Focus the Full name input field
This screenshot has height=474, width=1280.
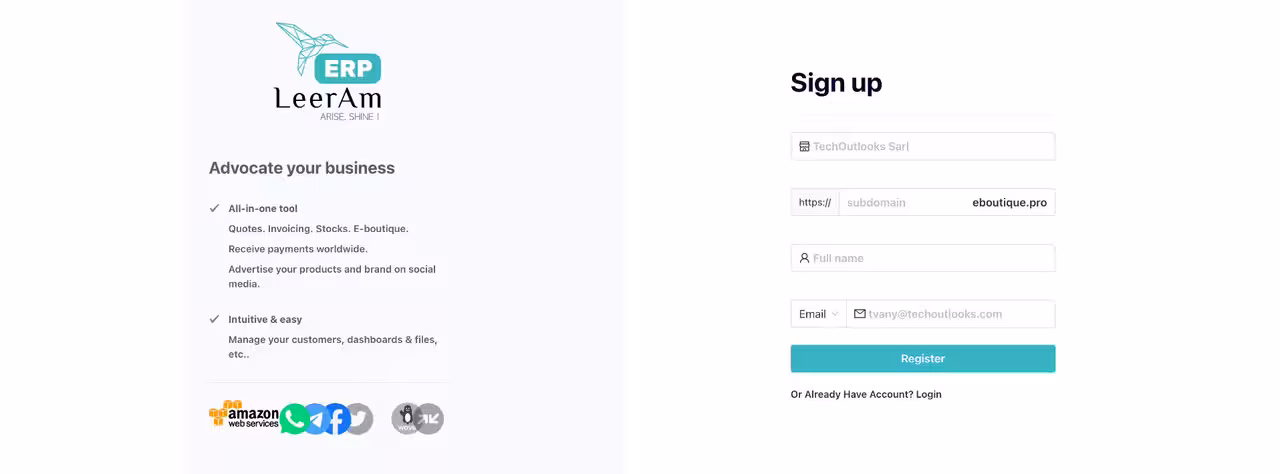(x=923, y=258)
